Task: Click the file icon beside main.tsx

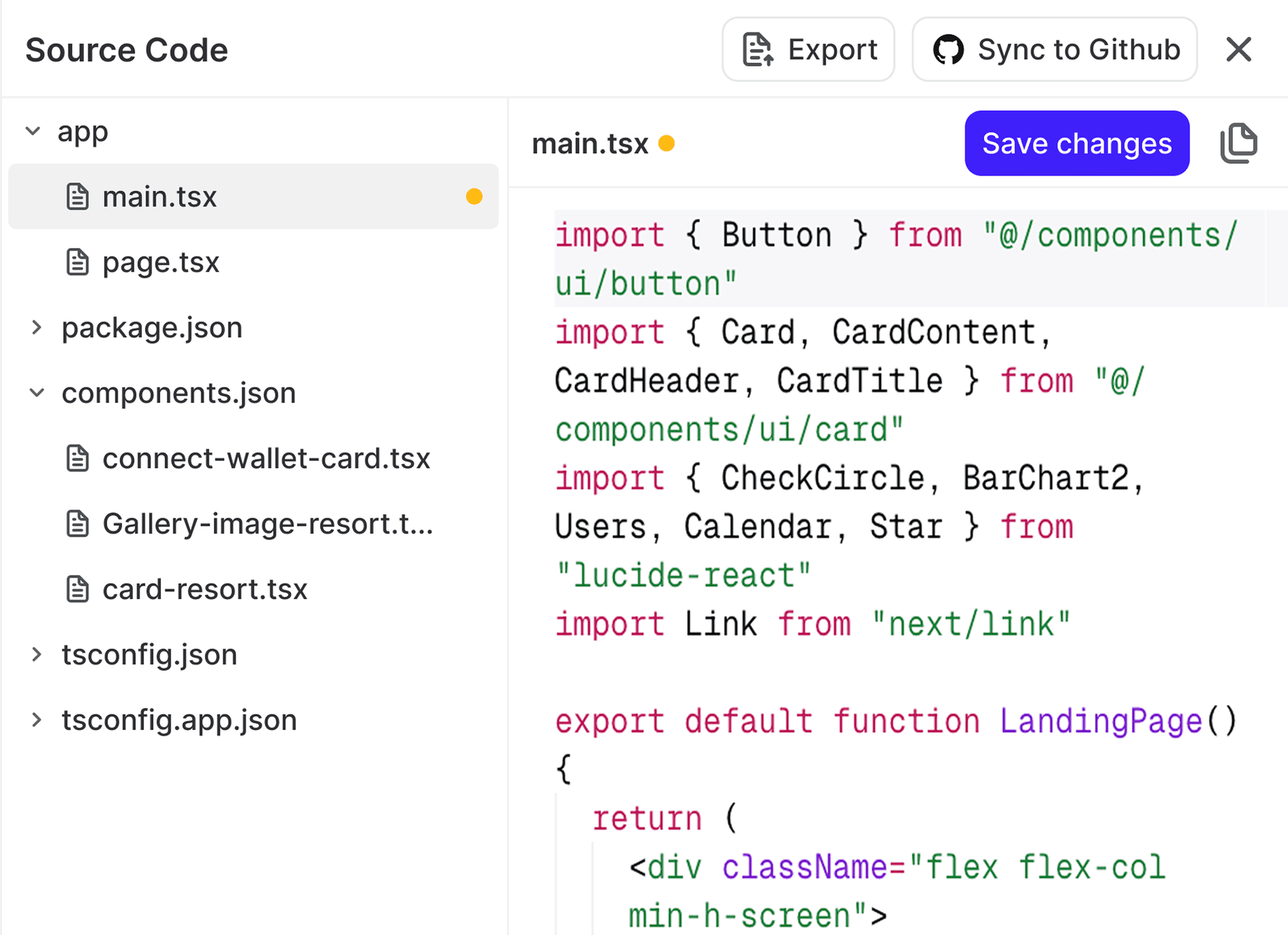Action: pyautogui.click(x=78, y=197)
